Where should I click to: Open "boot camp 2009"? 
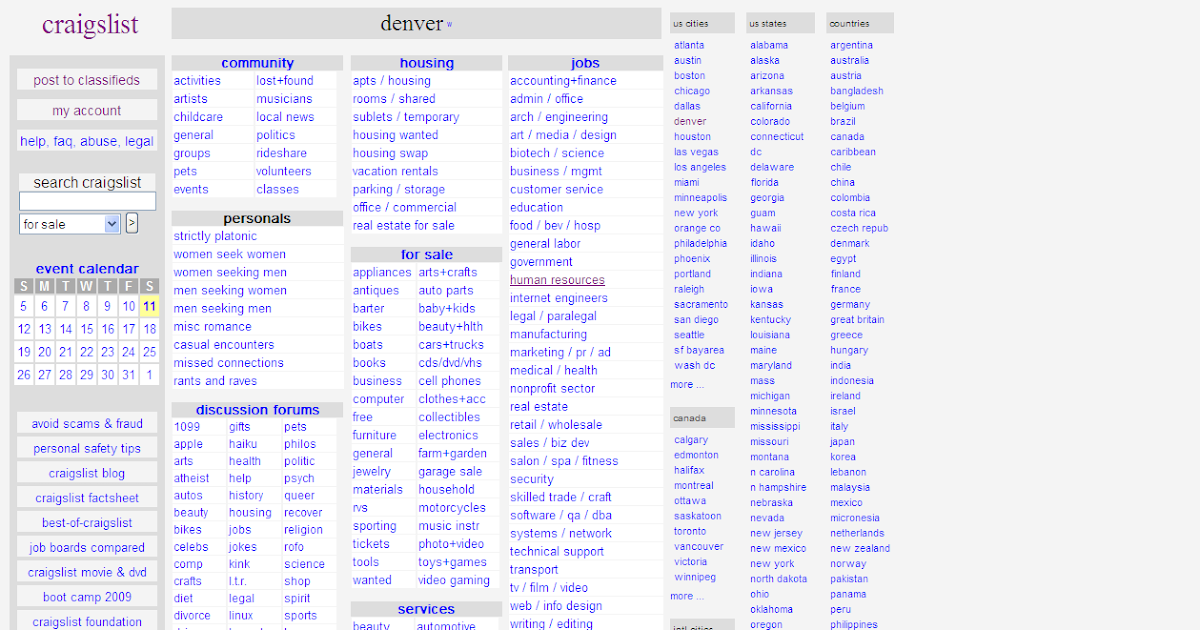click(86, 596)
